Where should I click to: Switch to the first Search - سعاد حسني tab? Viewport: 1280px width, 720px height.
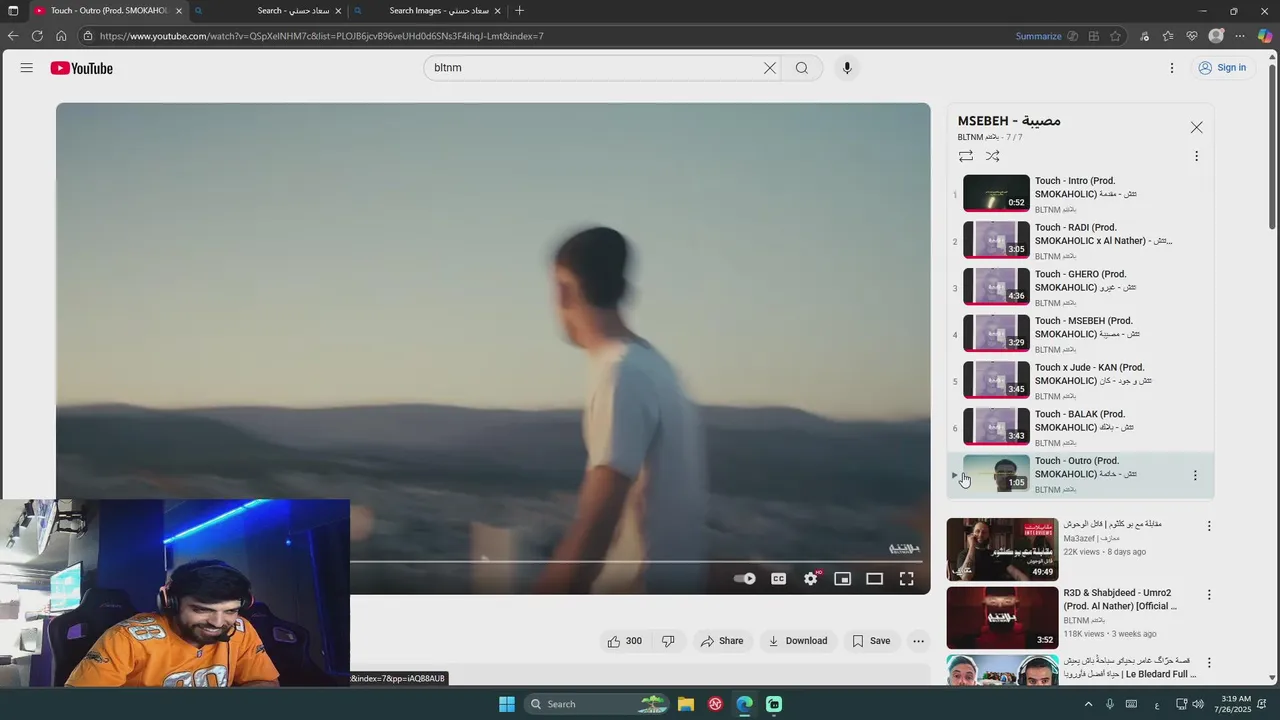click(x=267, y=11)
